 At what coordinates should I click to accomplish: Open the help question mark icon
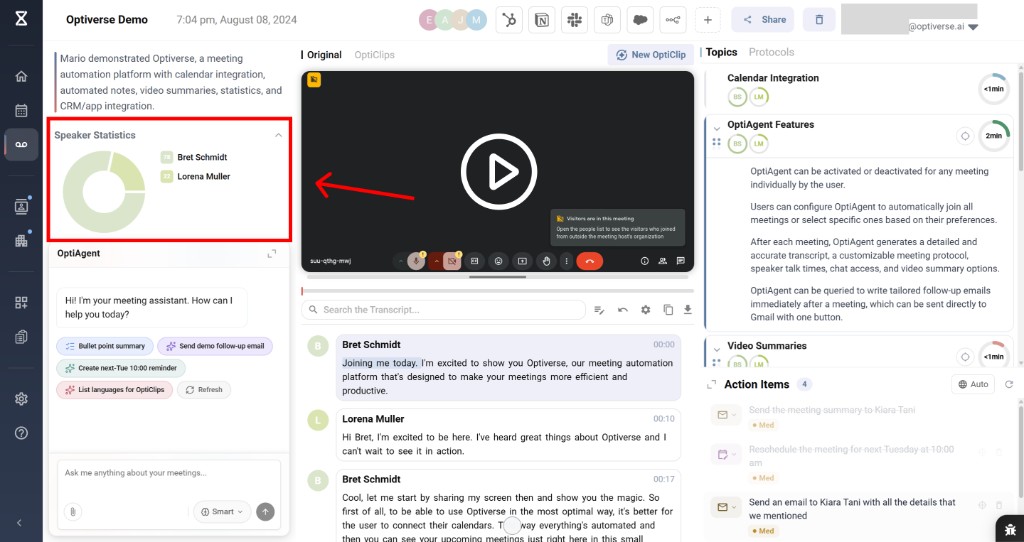point(21,433)
